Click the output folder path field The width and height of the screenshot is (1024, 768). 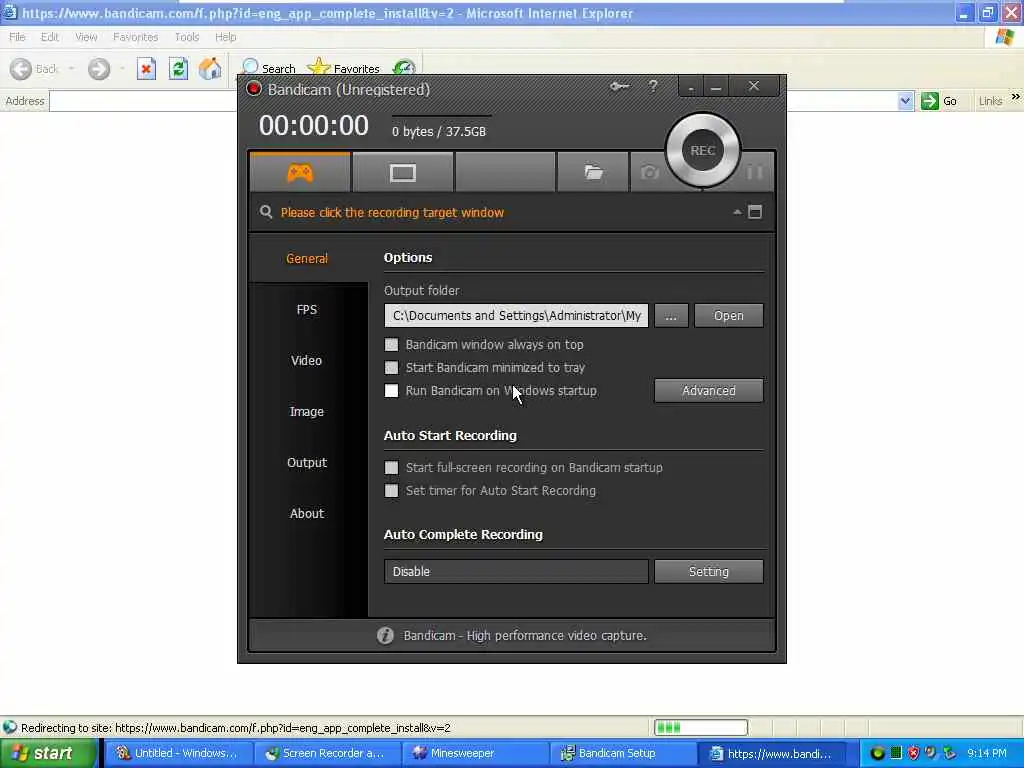pyautogui.click(x=516, y=315)
